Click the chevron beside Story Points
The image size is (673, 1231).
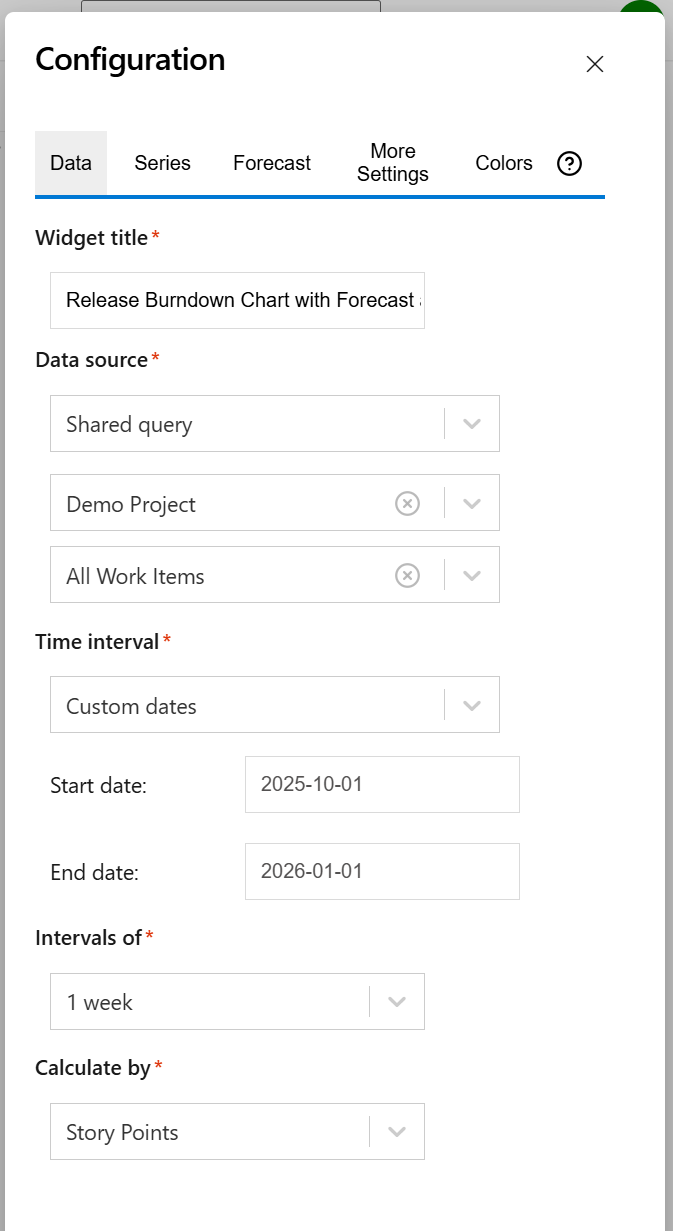pos(397,1131)
